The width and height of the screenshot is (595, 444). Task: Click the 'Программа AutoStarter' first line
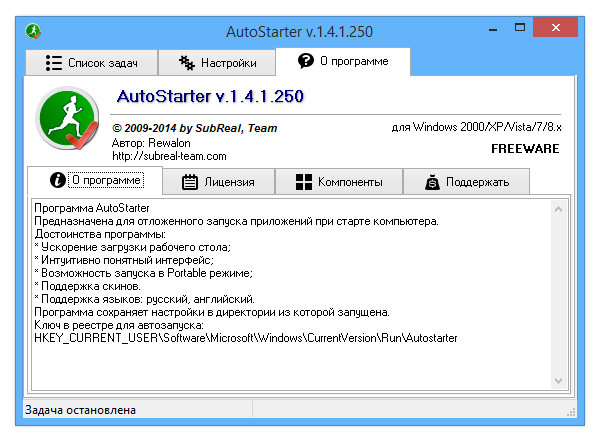click(92, 208)
